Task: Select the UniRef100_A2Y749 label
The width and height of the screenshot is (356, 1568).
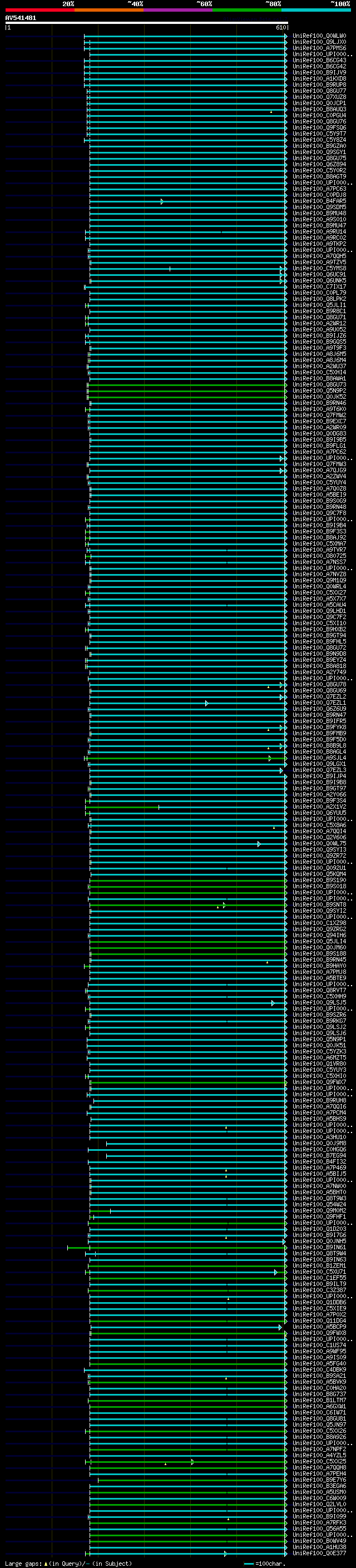Action: point(319,672)
